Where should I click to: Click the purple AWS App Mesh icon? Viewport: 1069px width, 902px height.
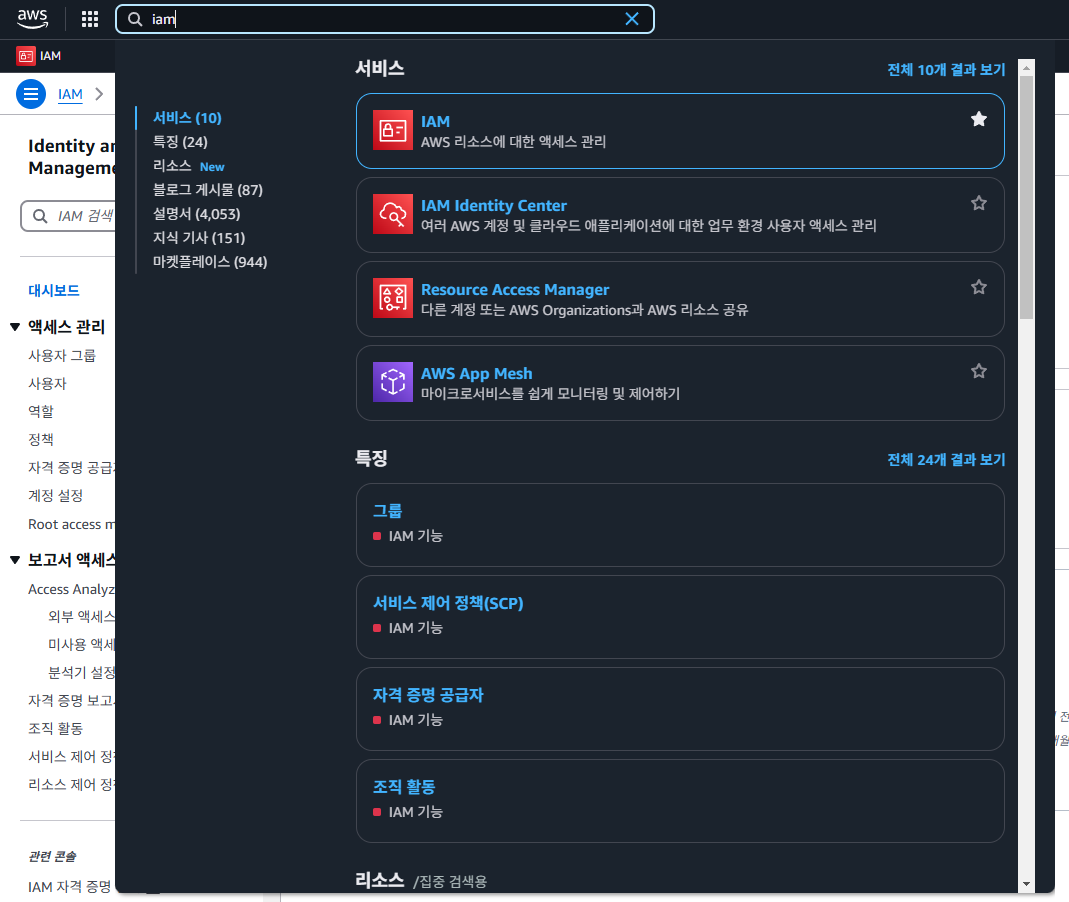coord(393,382)
